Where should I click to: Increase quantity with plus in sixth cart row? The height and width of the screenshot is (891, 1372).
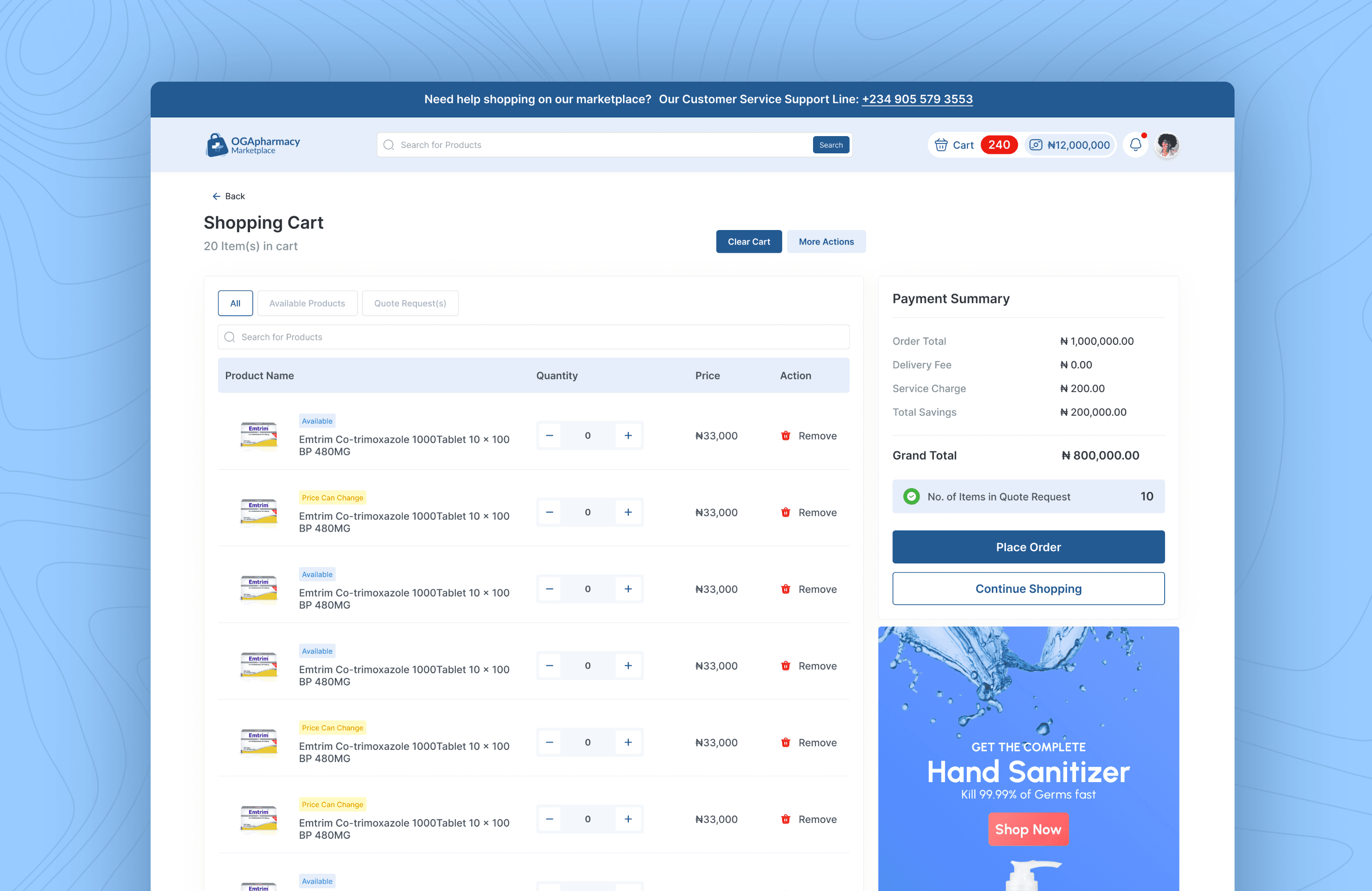628,818
